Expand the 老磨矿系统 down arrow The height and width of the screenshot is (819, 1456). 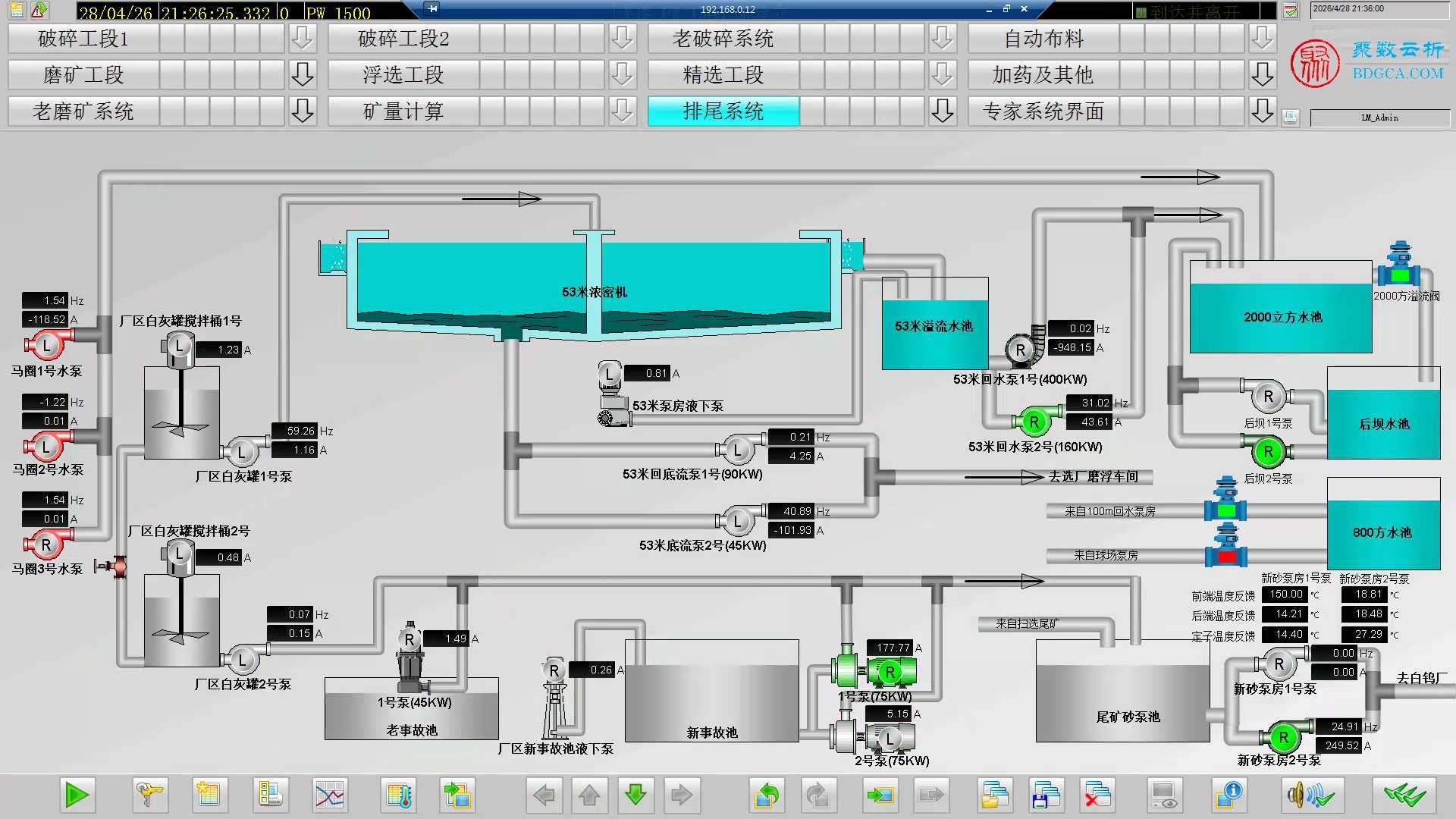click(303, 111)
